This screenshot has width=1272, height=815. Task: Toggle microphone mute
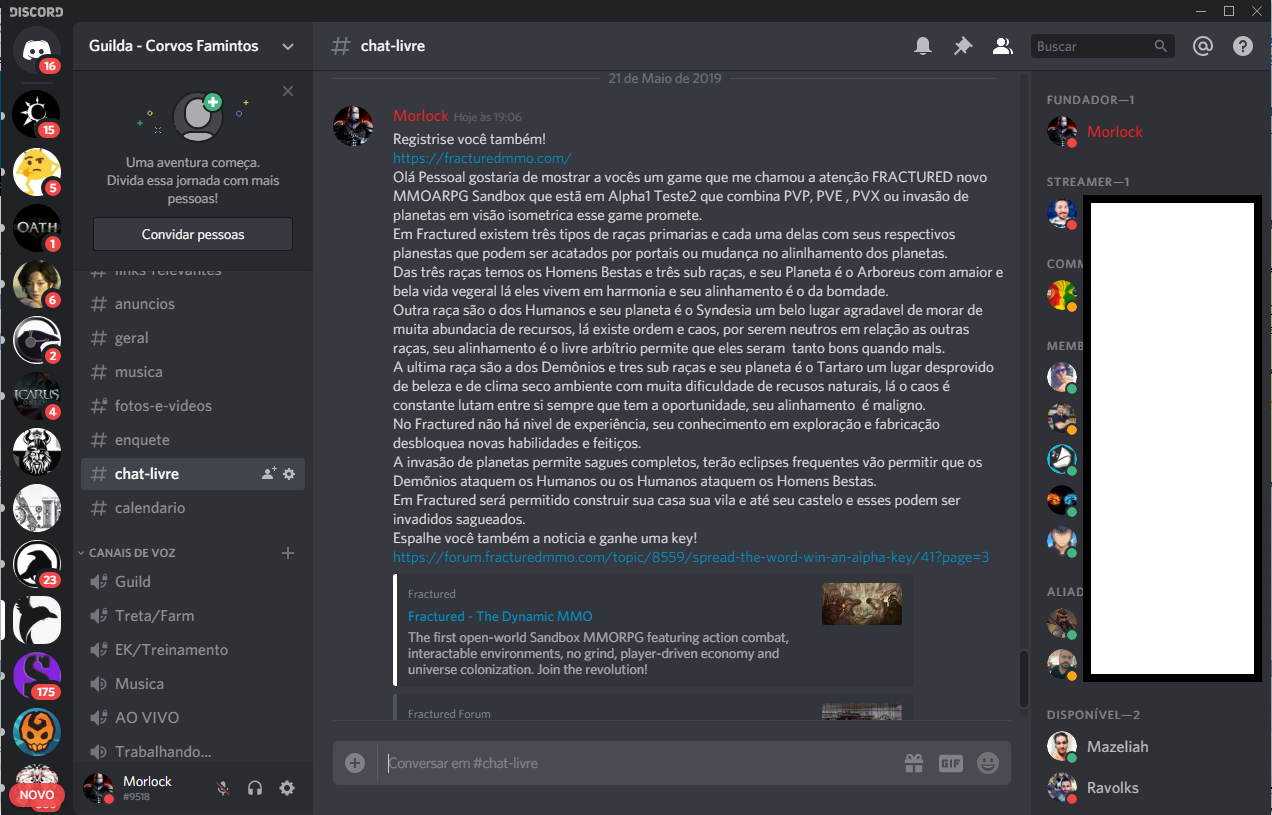[x=223, y=788]
